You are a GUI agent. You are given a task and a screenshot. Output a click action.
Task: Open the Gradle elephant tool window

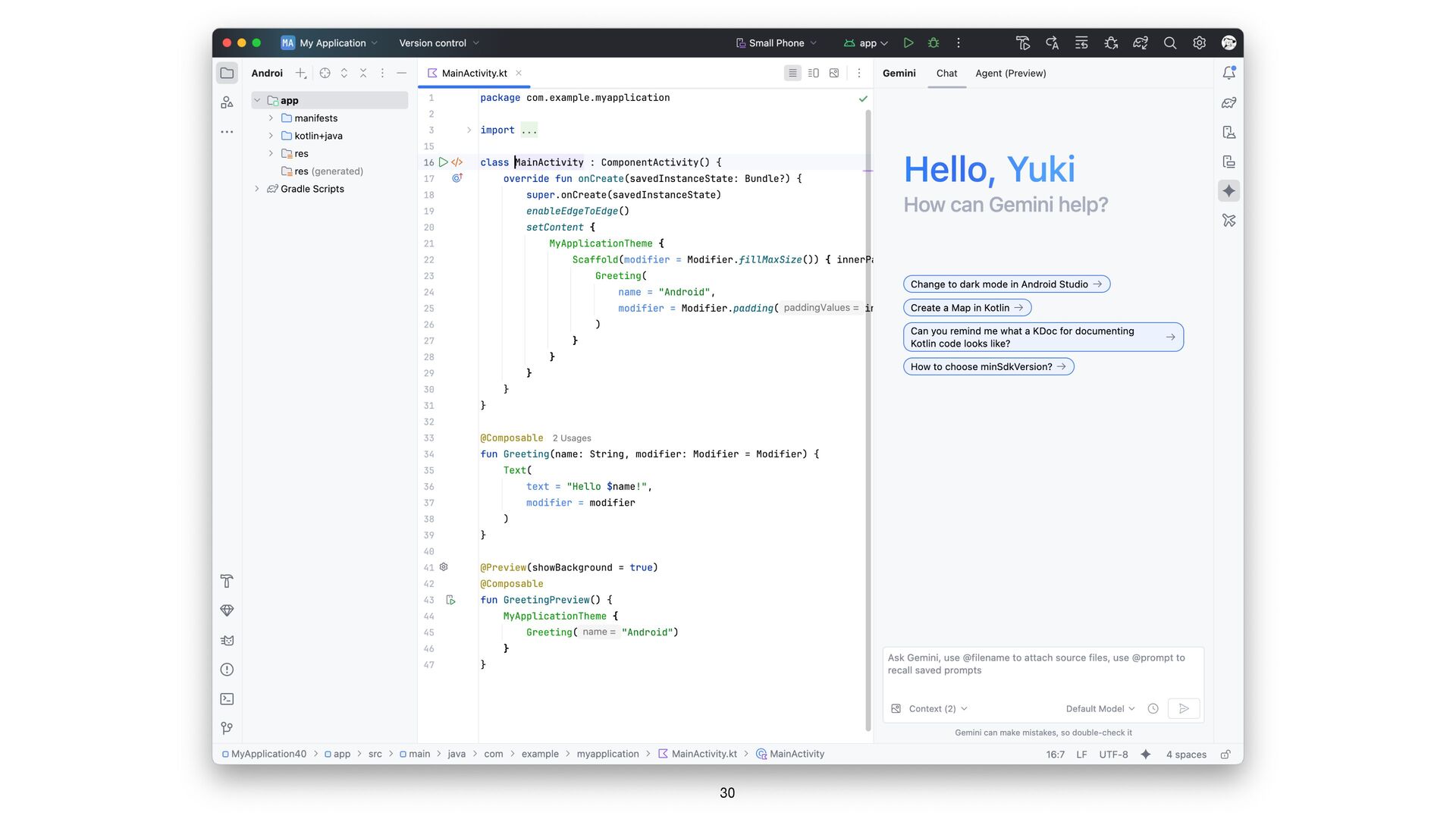click(x=1228, y=102)
